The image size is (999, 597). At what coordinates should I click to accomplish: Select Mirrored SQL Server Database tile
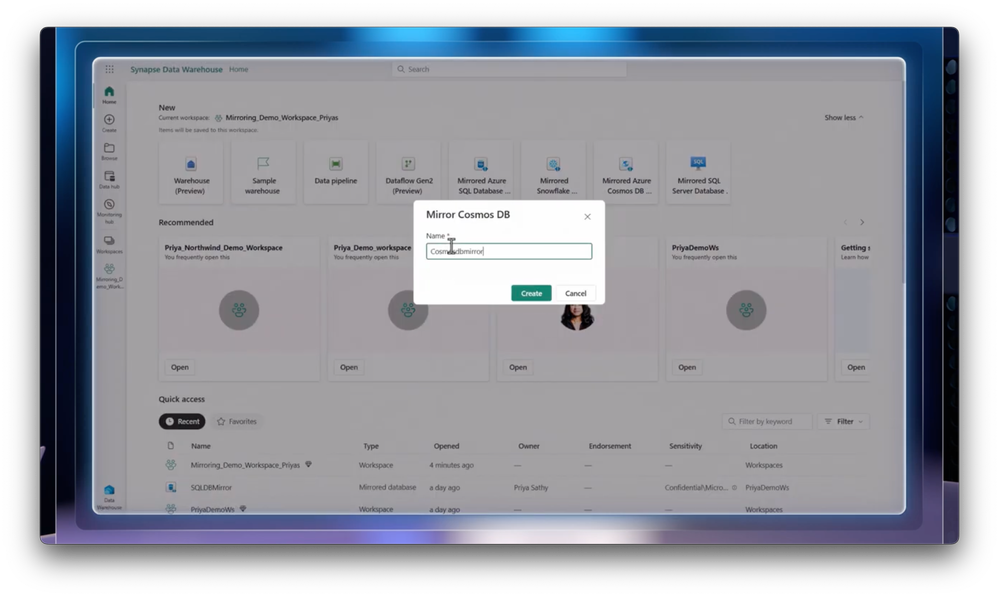pyautogui.click(x=698, y=173)
